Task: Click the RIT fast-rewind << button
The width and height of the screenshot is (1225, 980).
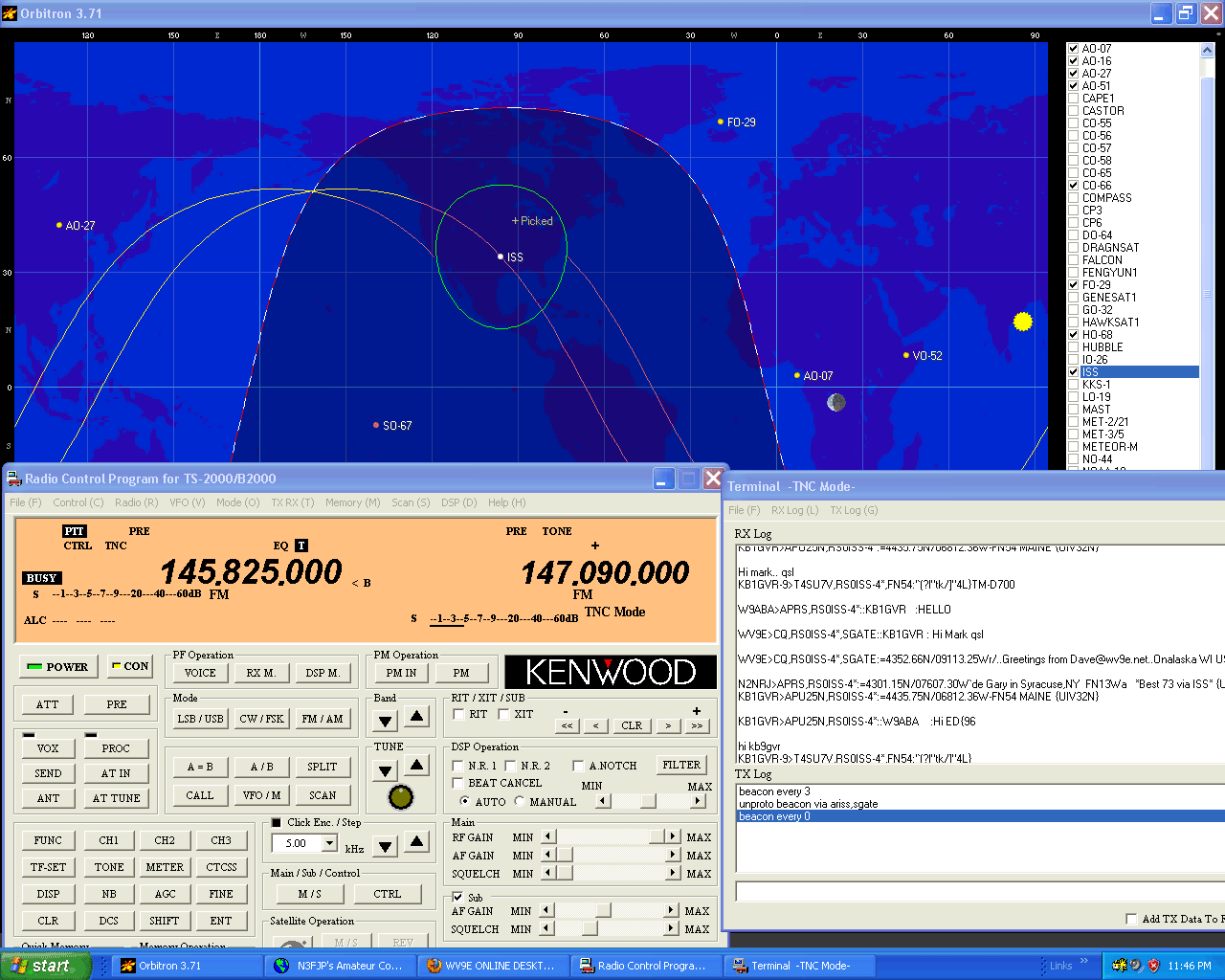Action: coord(568,726)
